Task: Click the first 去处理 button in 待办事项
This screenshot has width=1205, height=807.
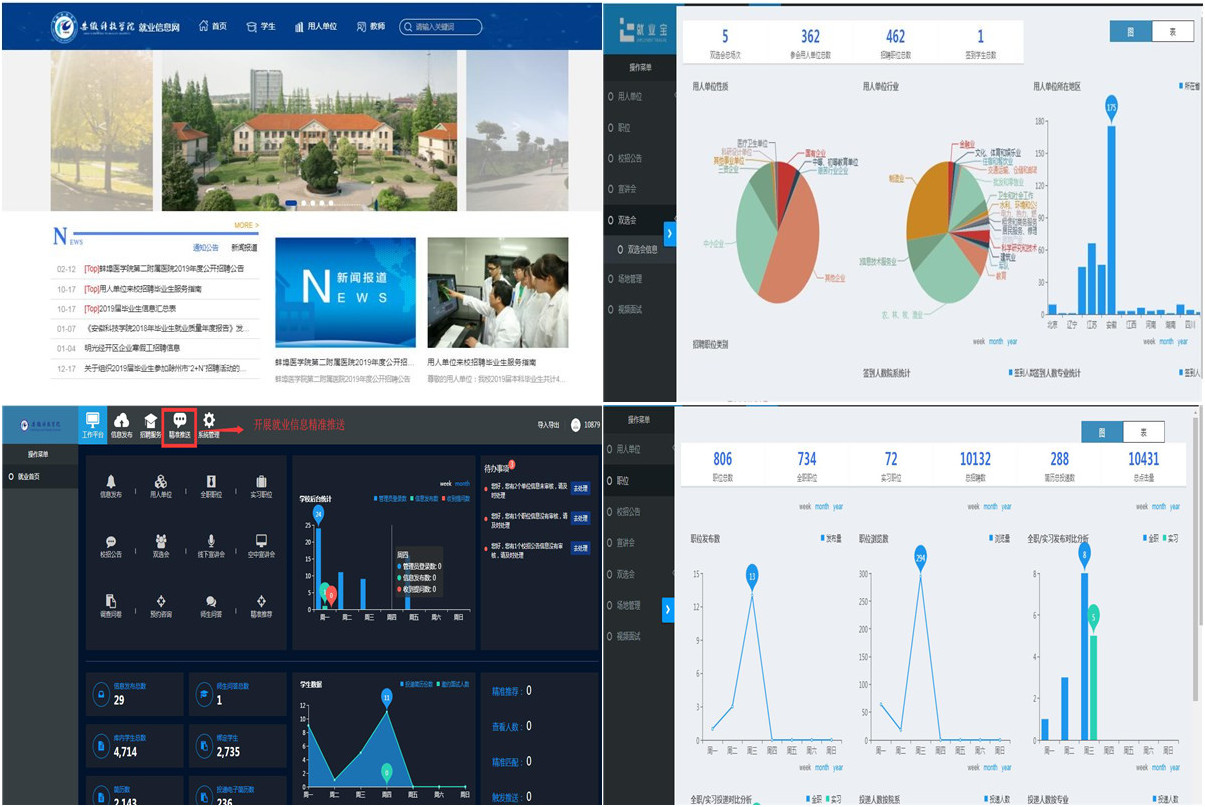Action: (581, 489)
